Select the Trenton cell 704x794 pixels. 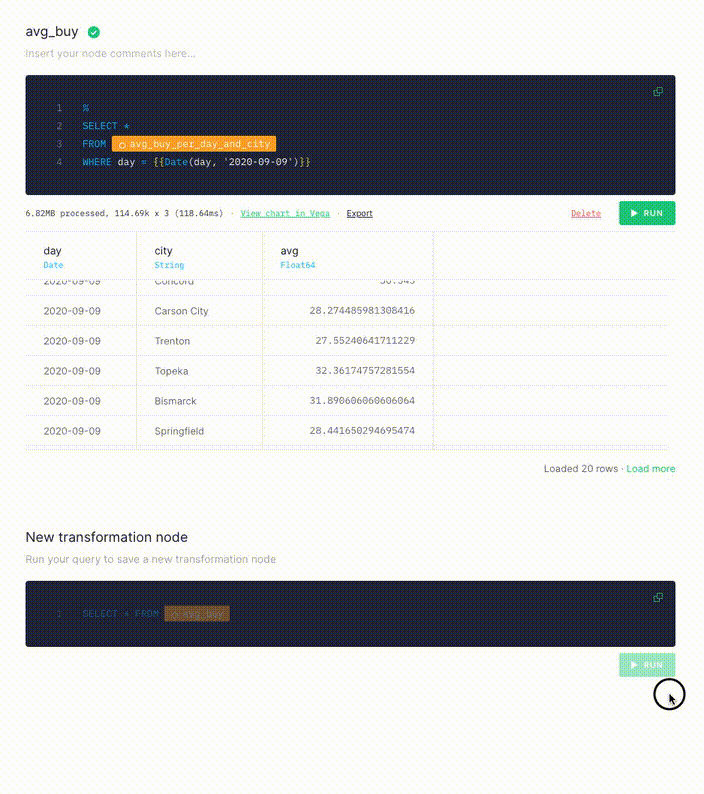(x=172, y=341)
